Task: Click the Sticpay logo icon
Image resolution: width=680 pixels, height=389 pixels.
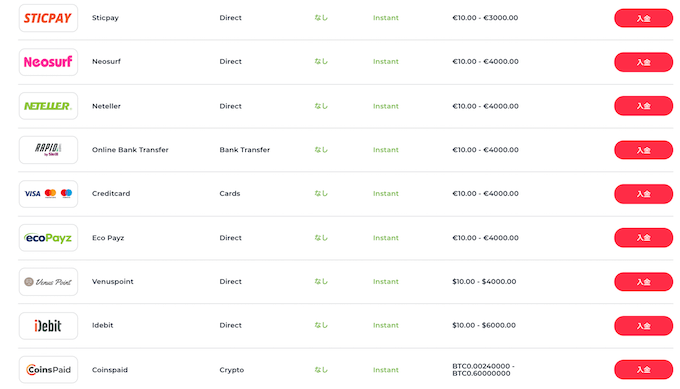Action: (48, 18)
